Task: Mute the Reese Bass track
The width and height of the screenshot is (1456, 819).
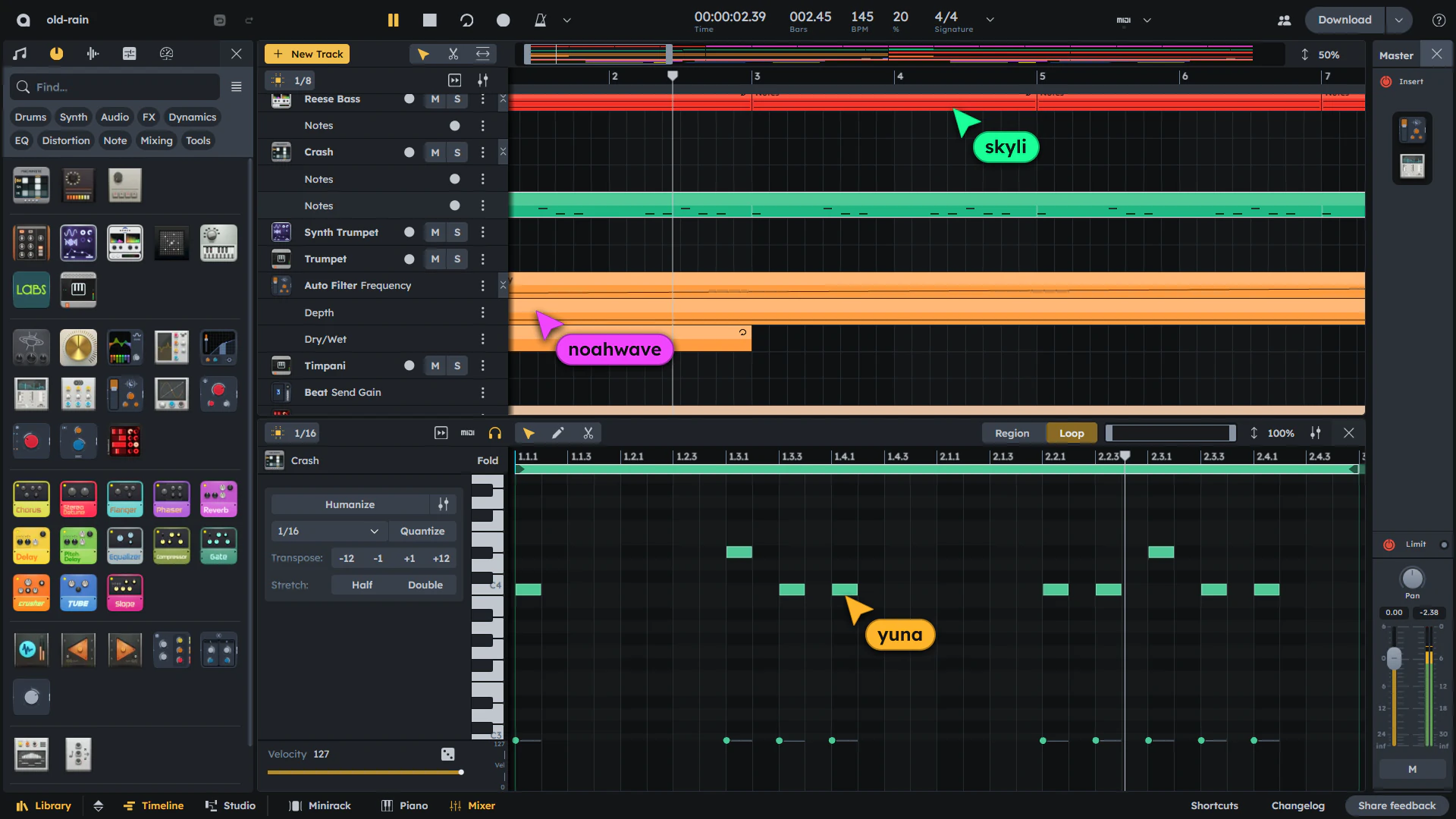Action: pyautogui.click(x=435, y=99)
